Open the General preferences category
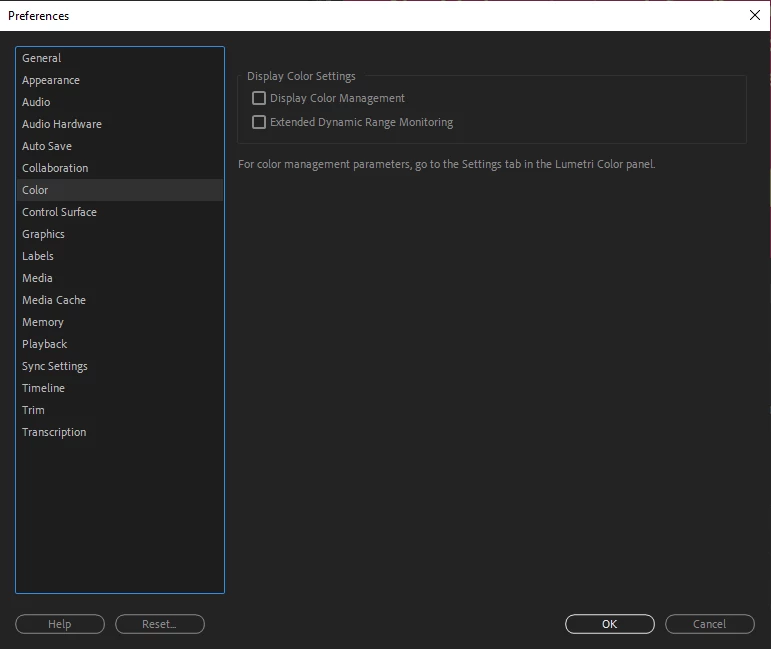This screenshot has width=771, height=649. coord(119,58)
